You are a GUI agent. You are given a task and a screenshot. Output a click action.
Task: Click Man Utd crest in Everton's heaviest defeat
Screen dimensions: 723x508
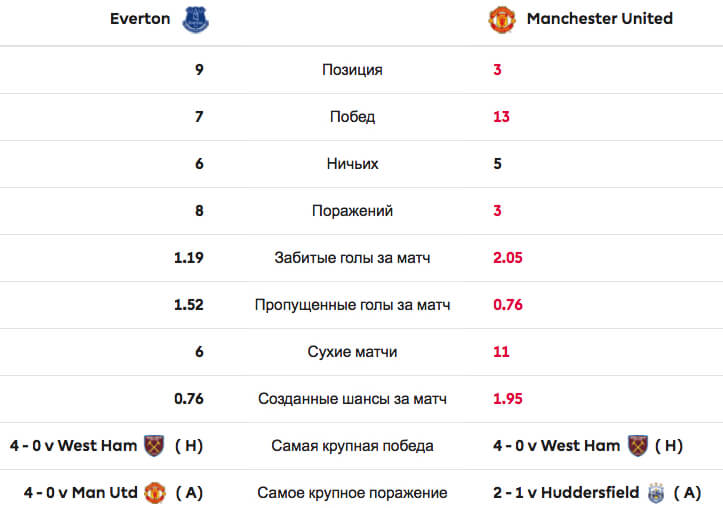tap(155, 493)
